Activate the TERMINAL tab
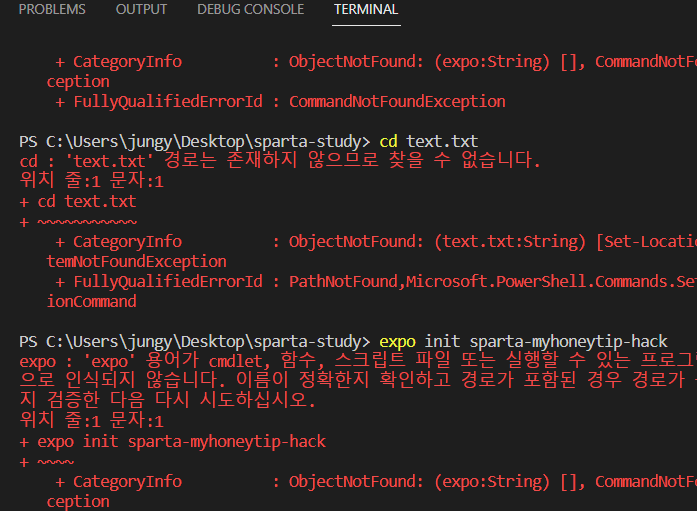This screenshot has width=697, height=511. [x=366, y=9]
